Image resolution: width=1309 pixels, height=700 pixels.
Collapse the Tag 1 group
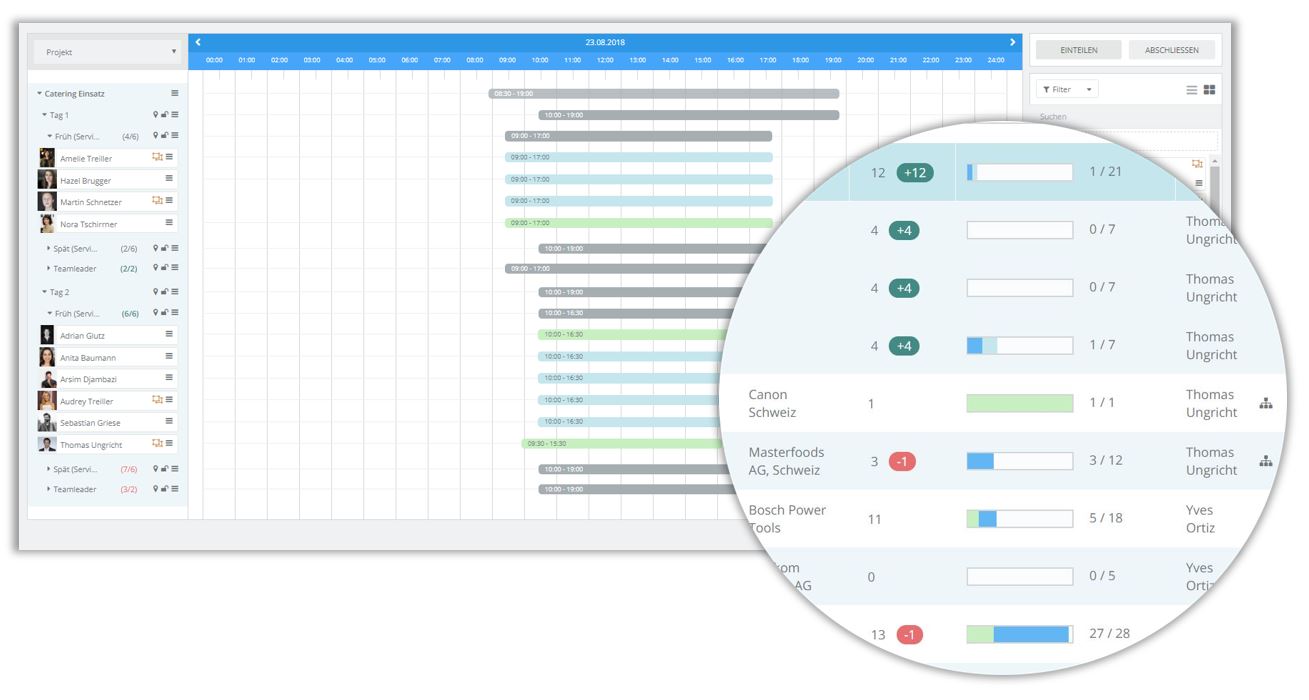(x=45, y=115)
